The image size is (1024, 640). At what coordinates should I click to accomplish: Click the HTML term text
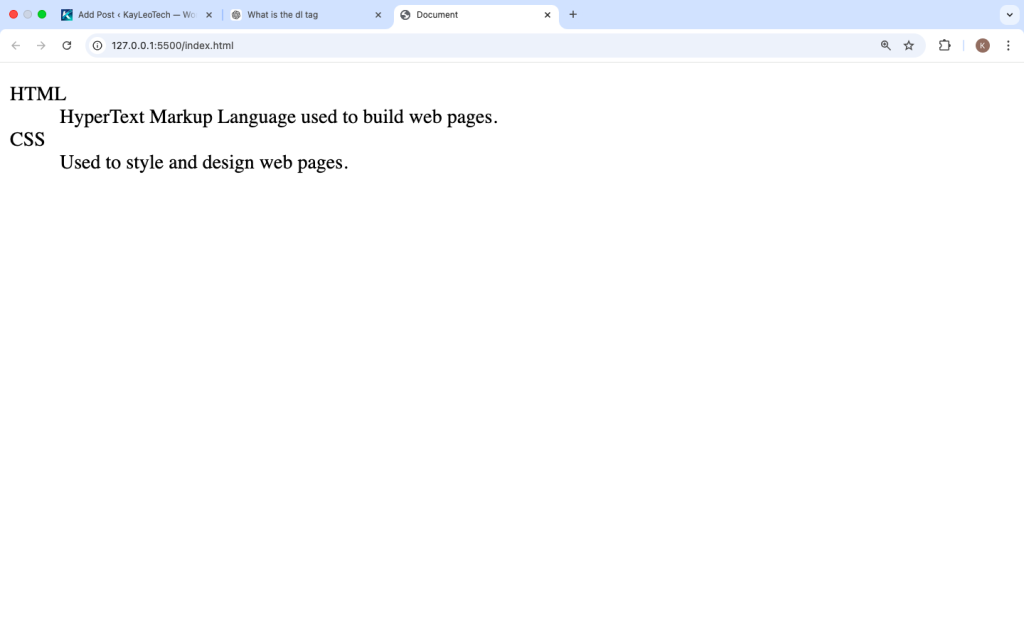[x=38, y=94]
